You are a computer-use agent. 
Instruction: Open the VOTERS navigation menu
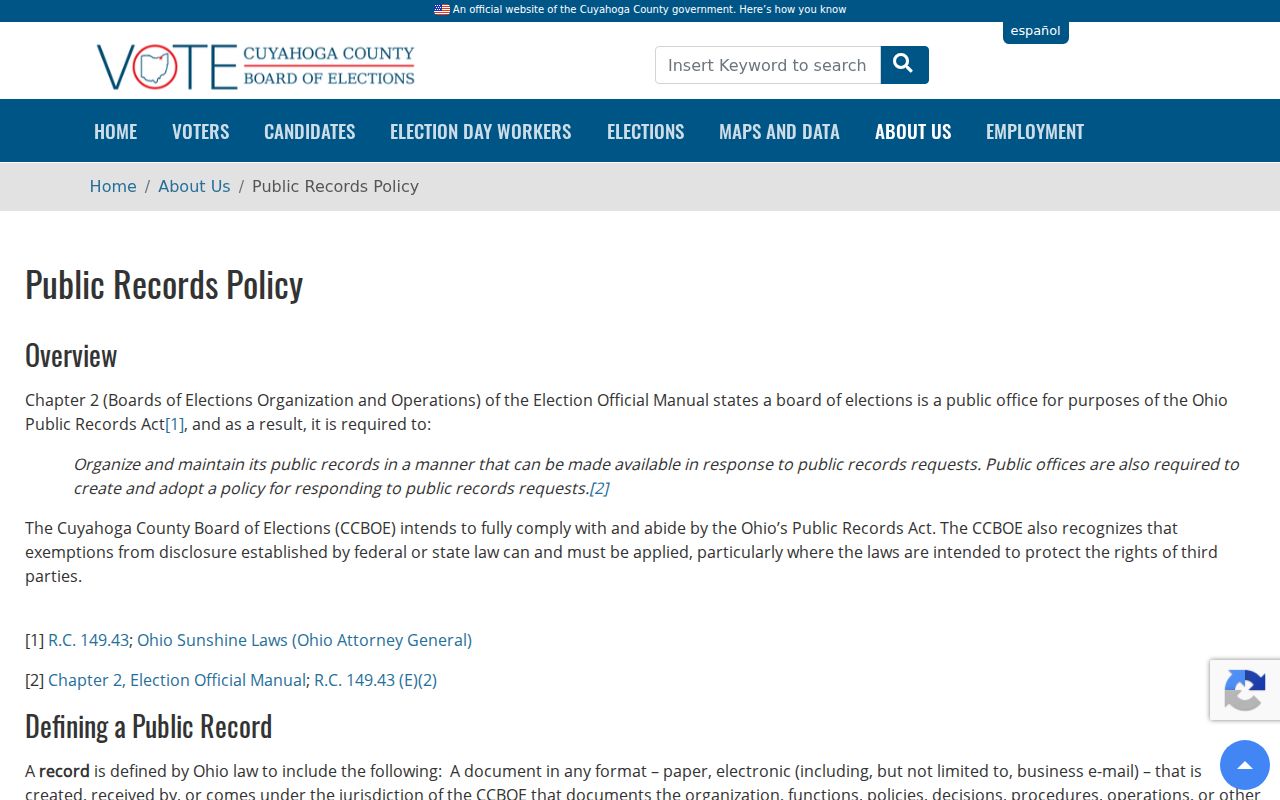pyautogui.click(x=201, y=131)
